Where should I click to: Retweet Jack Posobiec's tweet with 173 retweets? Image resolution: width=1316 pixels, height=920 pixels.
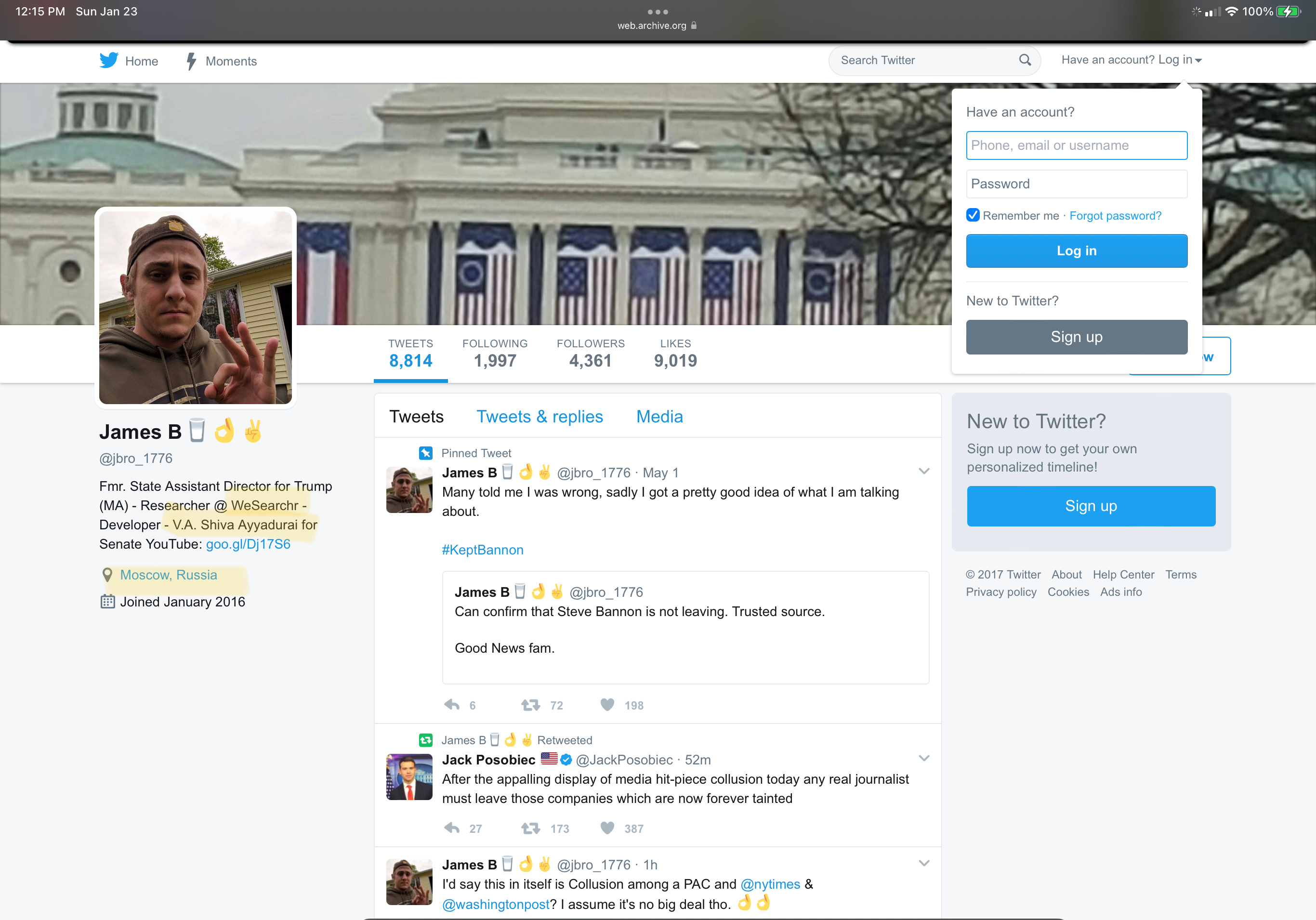click(530, 828)
